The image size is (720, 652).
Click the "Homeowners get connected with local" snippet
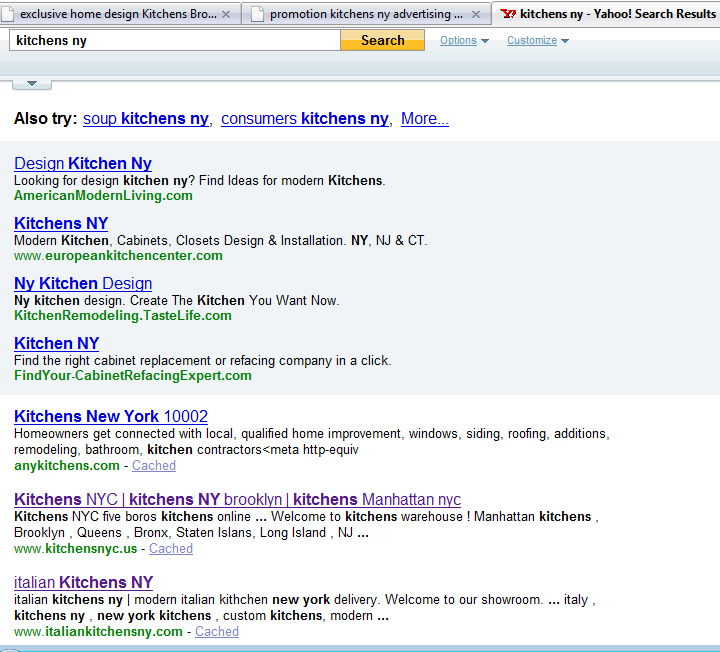[x=312, y=441]
